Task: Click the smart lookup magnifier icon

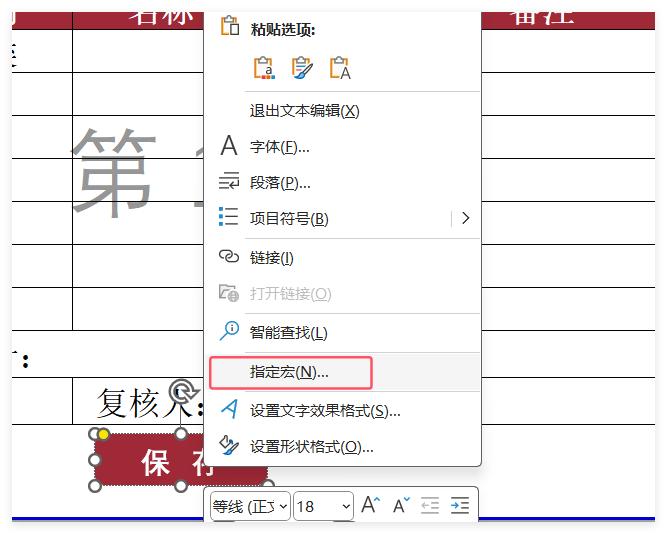Action: click(229, 331)
